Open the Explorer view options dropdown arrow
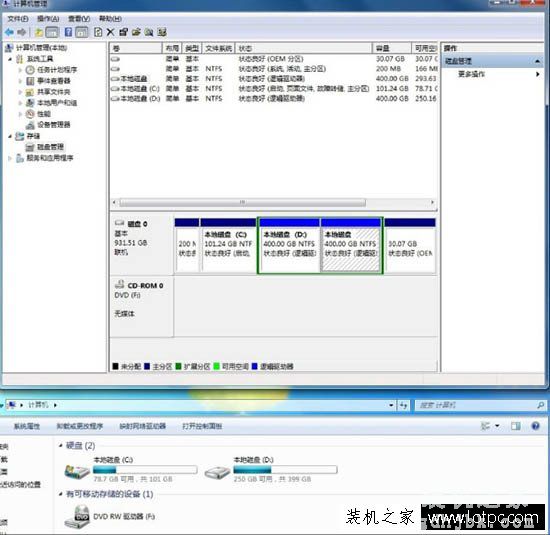 click(497, 426)
